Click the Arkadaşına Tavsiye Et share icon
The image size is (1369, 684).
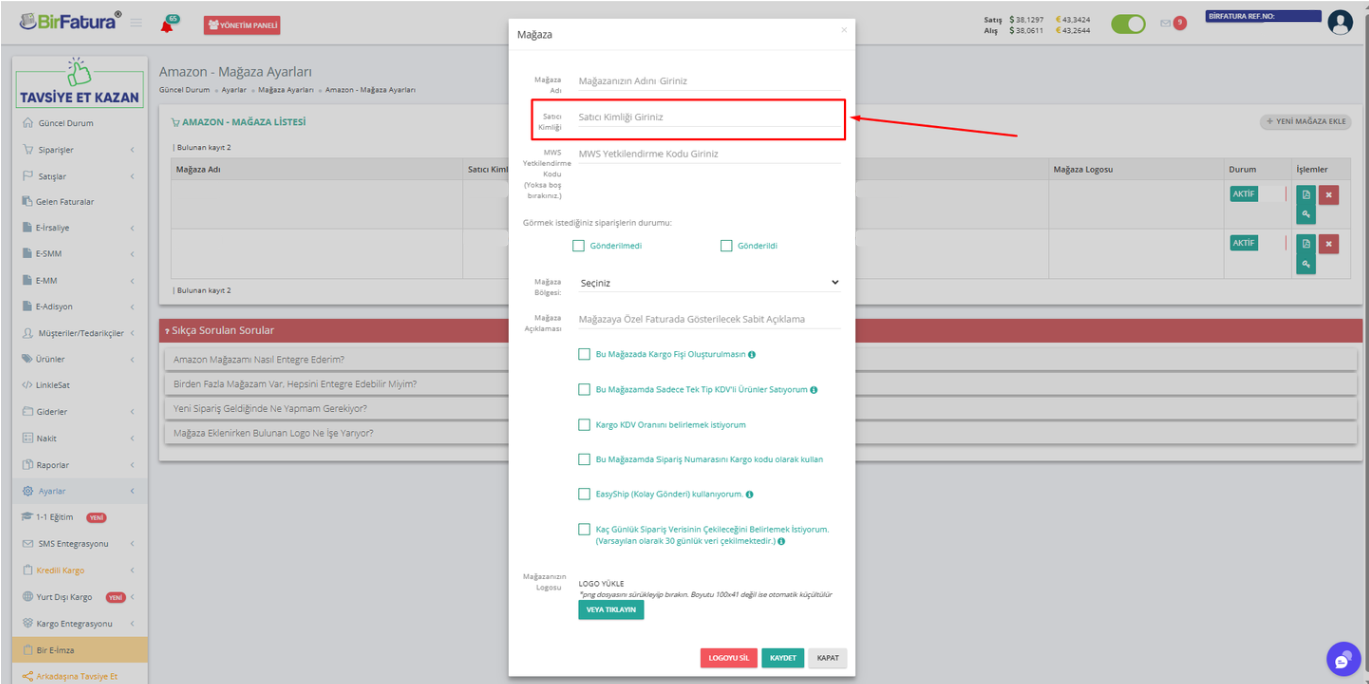(x=28, y=676)
